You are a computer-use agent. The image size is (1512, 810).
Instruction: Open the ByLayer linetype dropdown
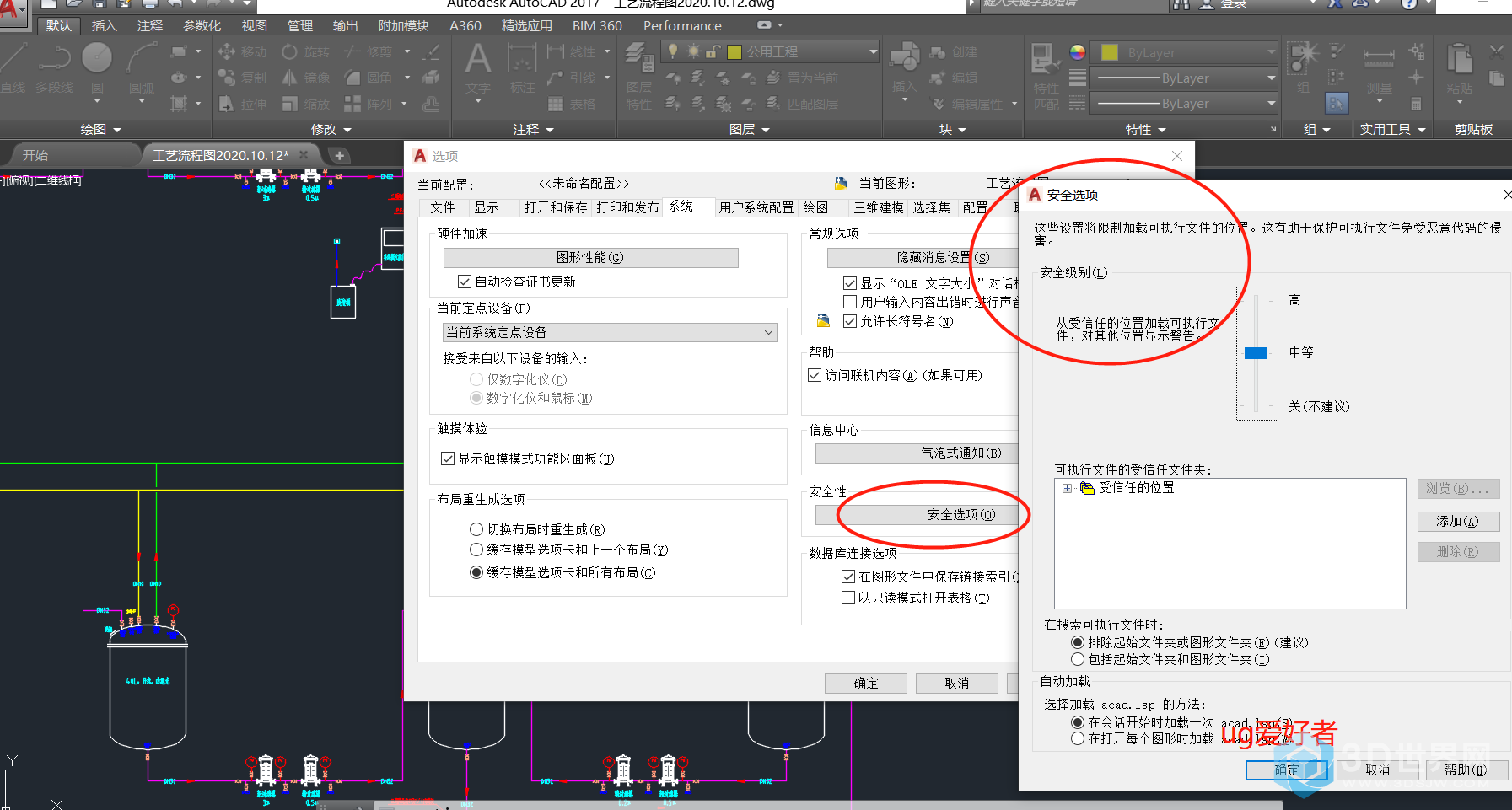coord(1185,104)
